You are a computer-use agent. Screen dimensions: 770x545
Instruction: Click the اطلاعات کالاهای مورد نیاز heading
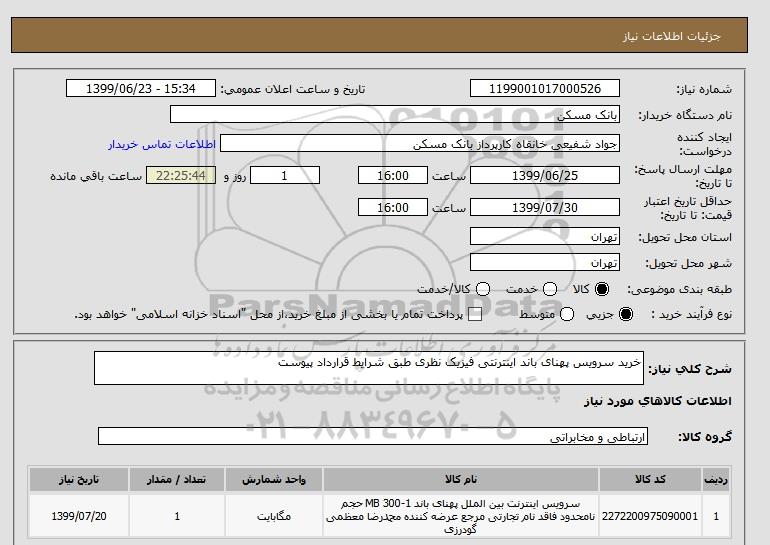658,401
